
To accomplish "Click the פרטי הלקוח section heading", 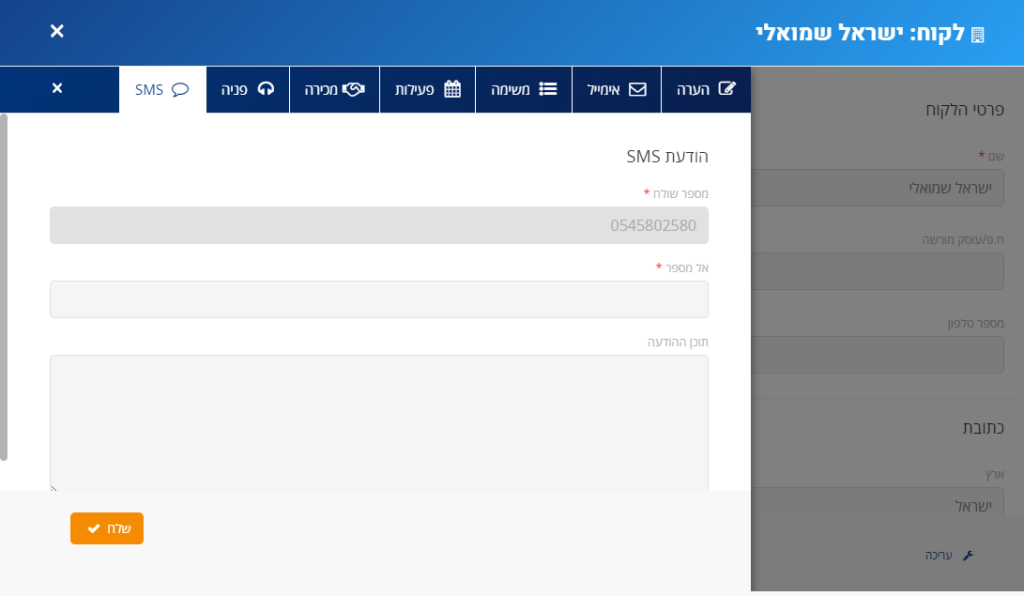I will pos(965,109).
